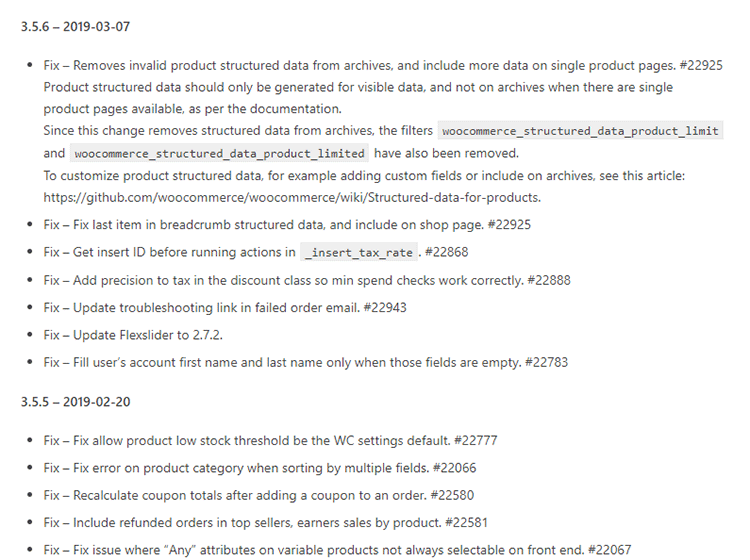The width and height of the screenshot is (750, 560).
Task: Open issue #22888 about tax precision
Action: (x=549, y=280)
